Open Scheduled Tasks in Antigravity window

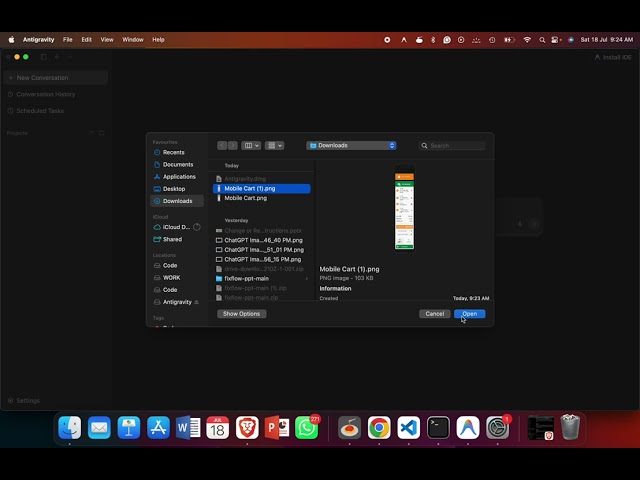point(36,111)
